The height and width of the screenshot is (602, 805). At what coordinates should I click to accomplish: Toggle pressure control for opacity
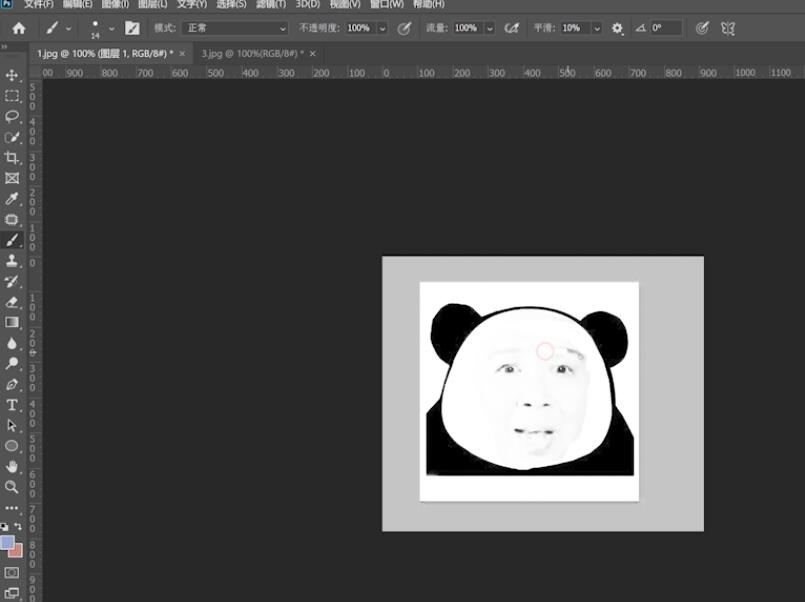[x=405, y=28]
